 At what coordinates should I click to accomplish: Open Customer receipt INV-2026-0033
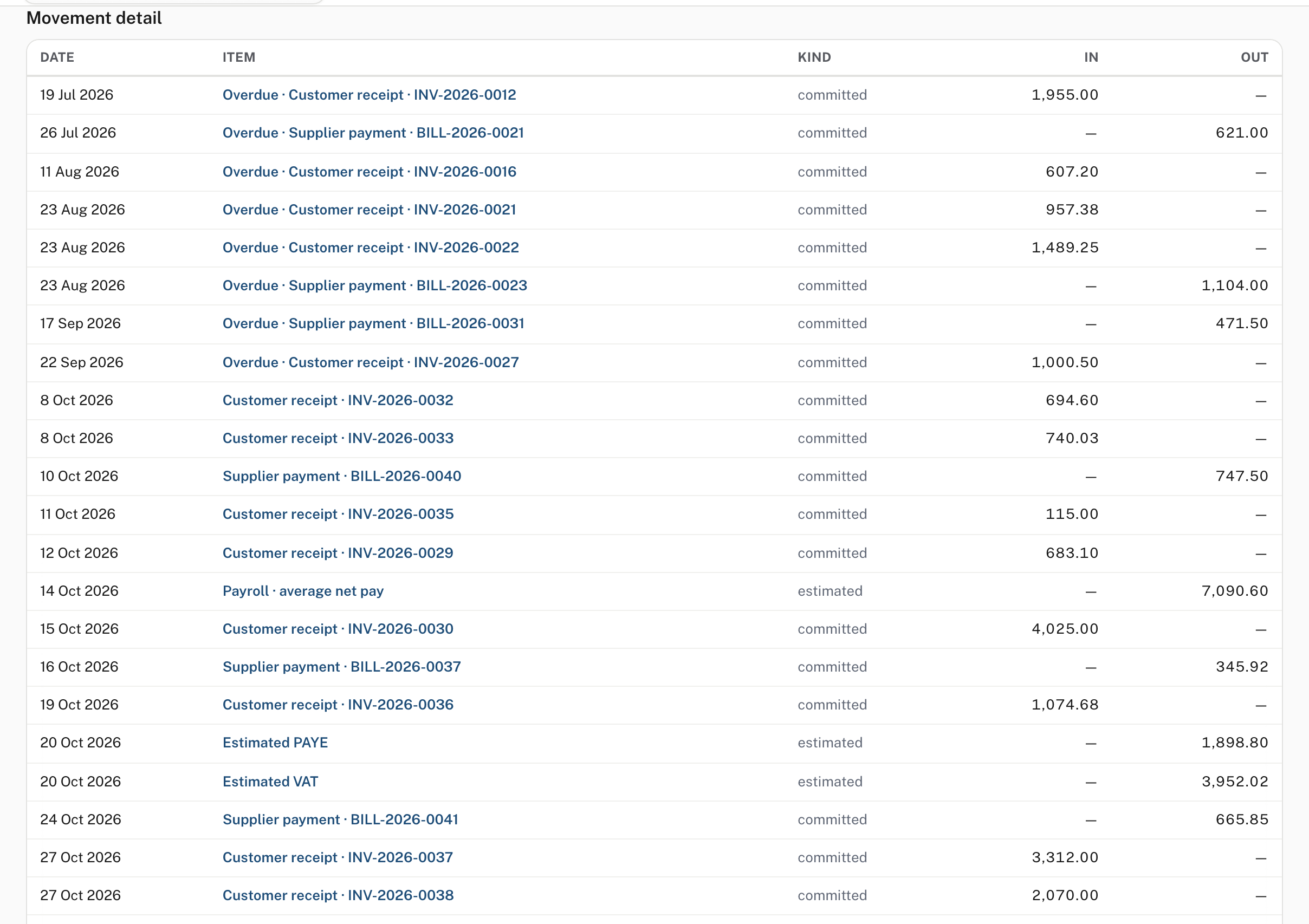point(338,438)
